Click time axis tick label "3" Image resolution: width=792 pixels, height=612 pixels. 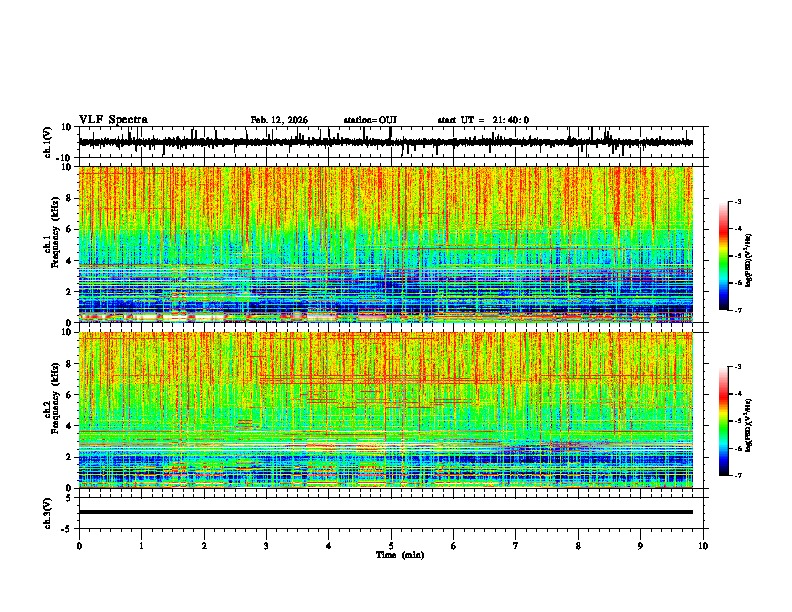coord(266,546)
